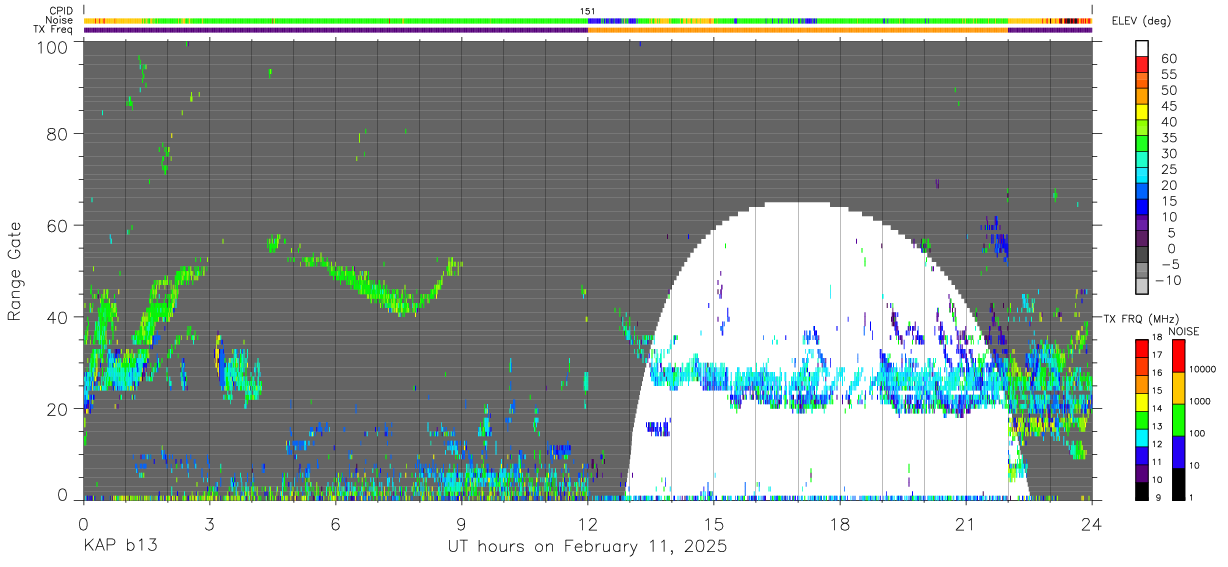This screenshot has width=1228, height=567.
Task: Select the light gray bottom swatch of ELEV colorbar
Action: pyautogui.click(x=1142, y=287)
